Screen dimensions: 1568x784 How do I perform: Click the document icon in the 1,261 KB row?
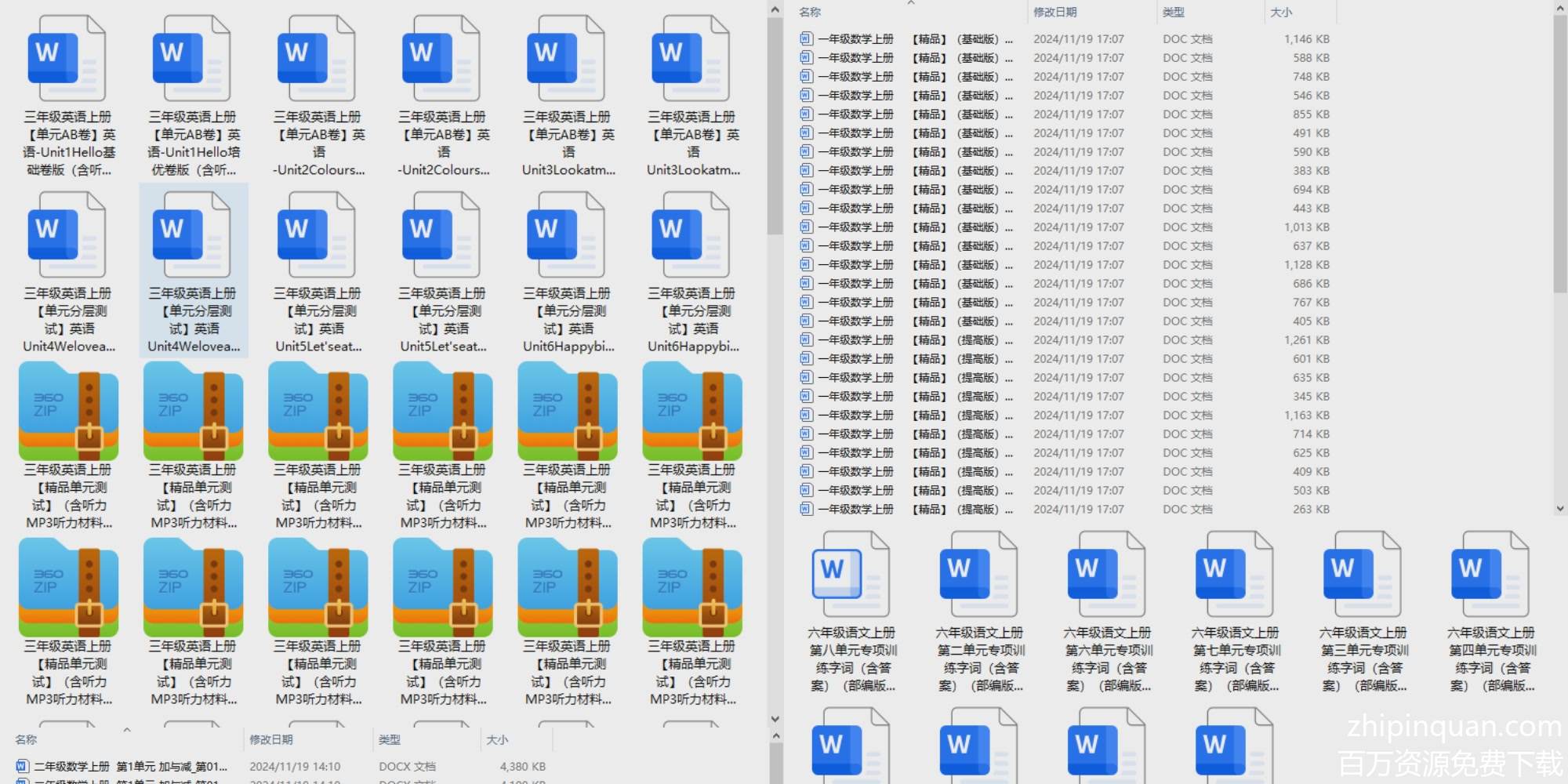[806, 339]
